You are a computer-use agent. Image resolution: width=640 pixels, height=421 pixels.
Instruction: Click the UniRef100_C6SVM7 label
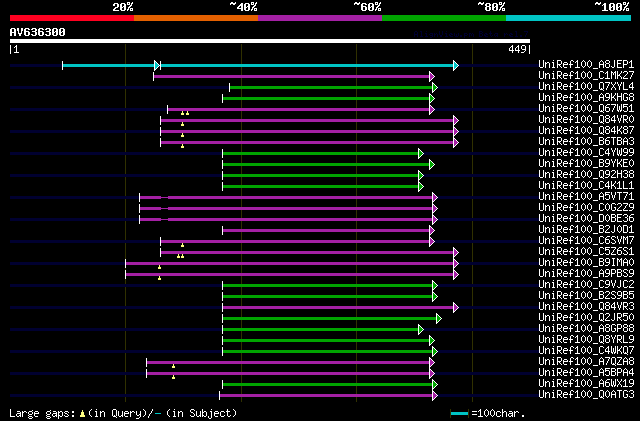point(586,241)
